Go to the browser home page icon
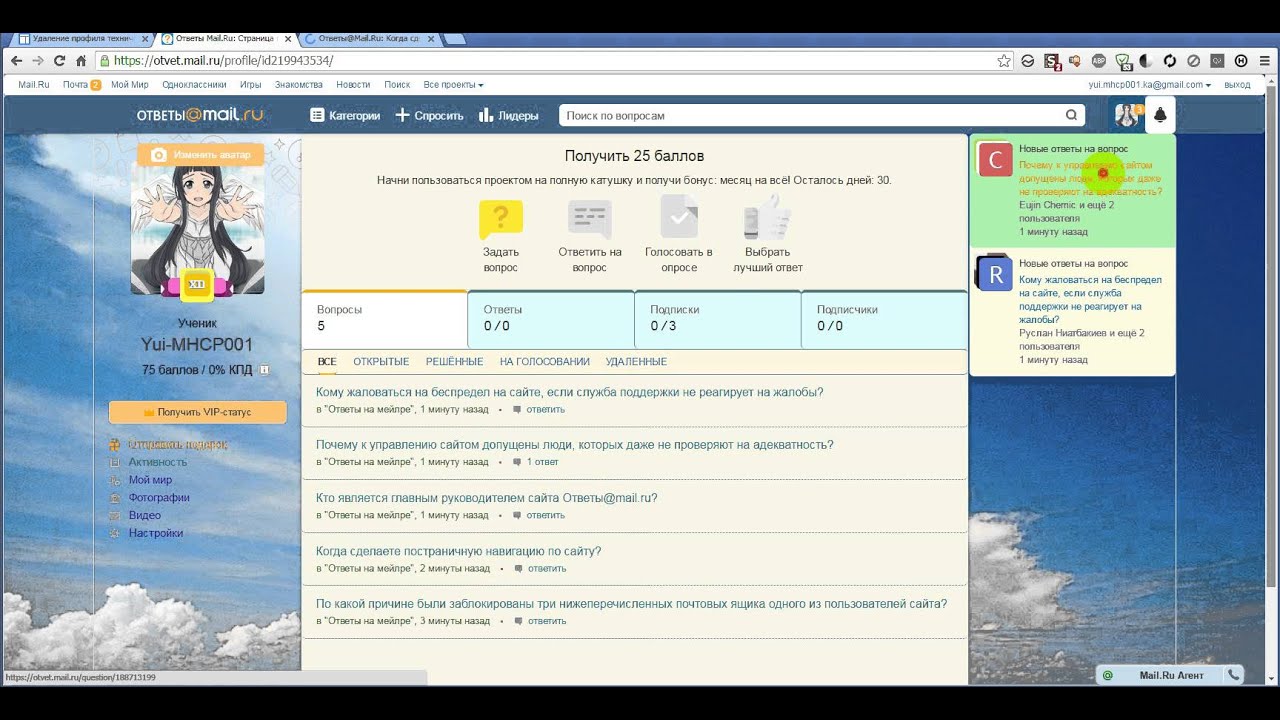This screenshot has height=720, width=1280. (82, 61)
